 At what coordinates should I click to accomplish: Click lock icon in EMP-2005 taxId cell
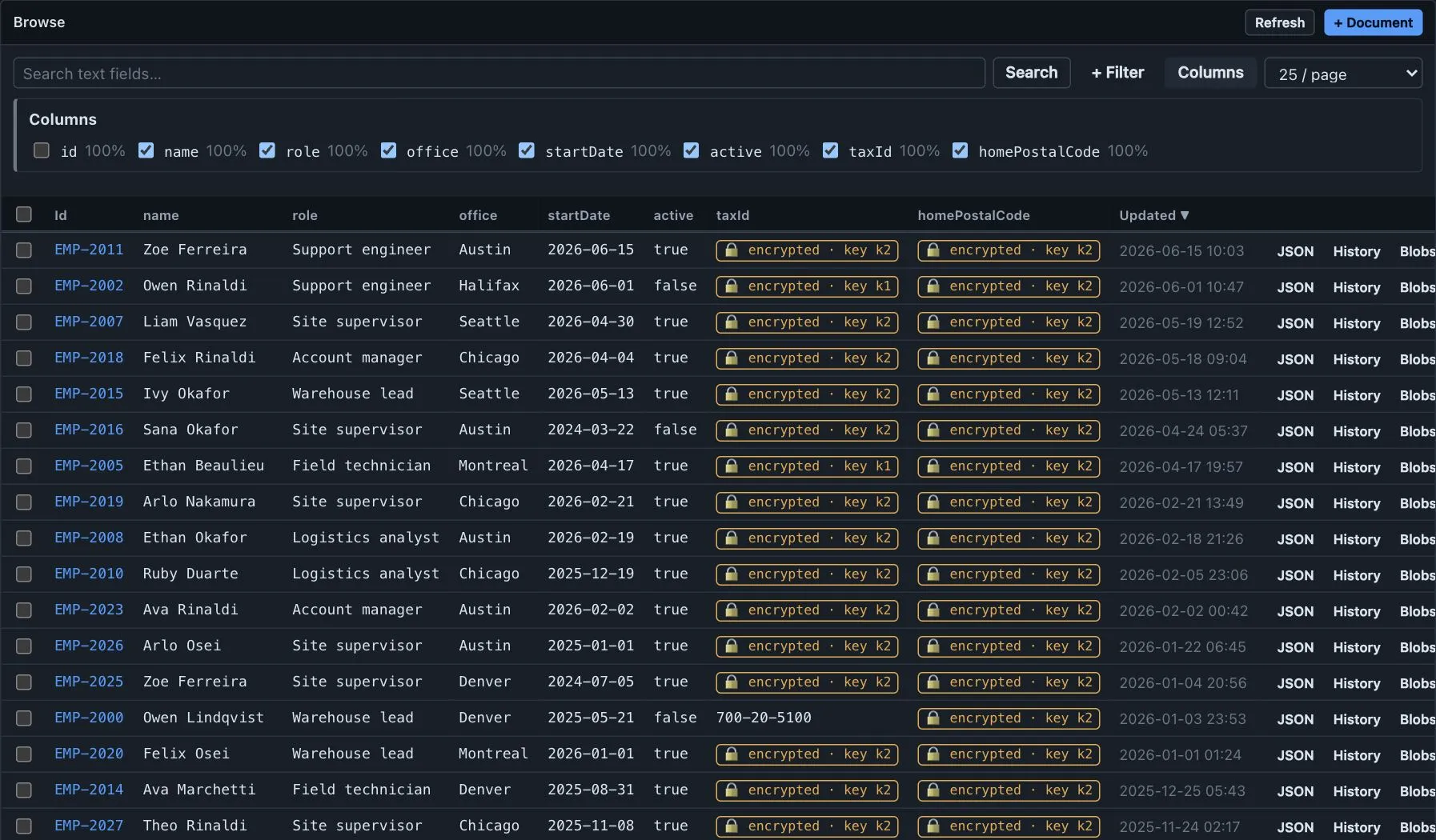click(x=731, y=466)
